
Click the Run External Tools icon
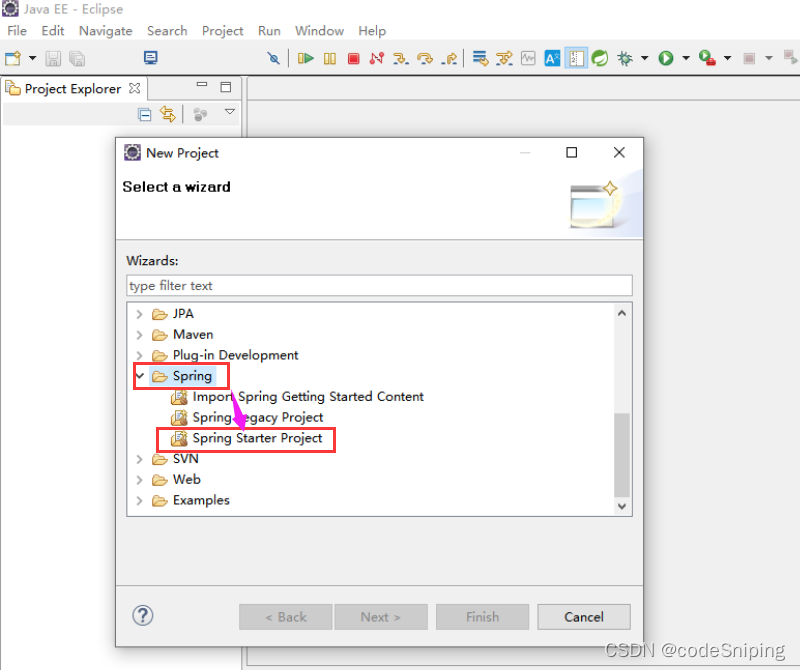[707, 58]
